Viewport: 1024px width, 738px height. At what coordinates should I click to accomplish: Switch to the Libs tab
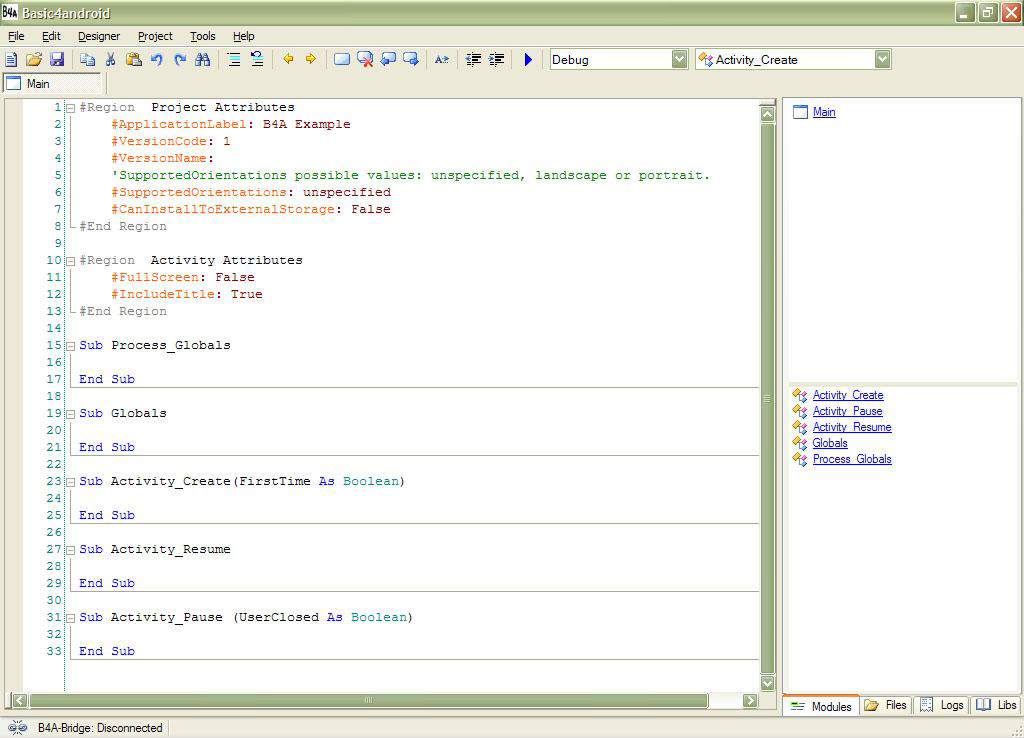pos(996,705)
